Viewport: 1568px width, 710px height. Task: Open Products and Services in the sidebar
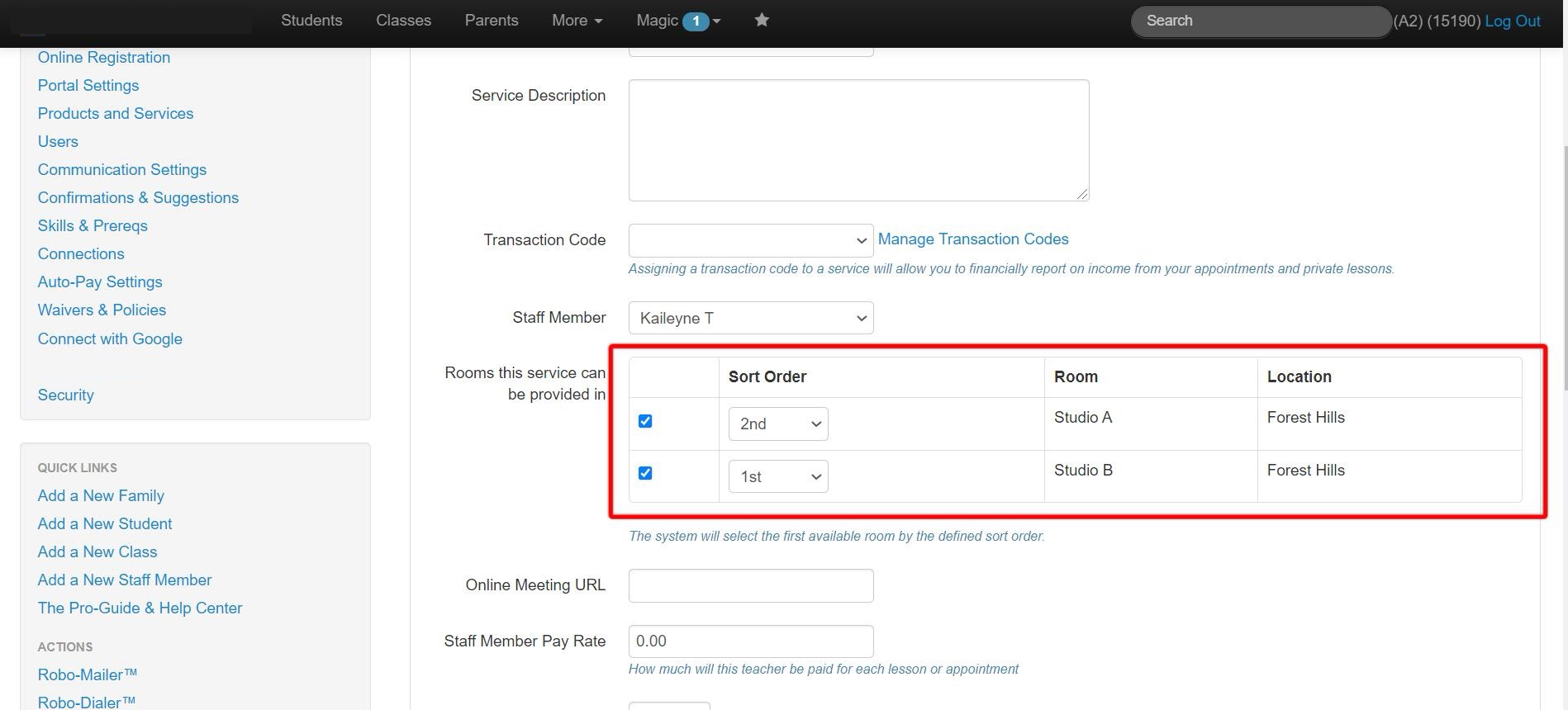click(x=116, y=113)
